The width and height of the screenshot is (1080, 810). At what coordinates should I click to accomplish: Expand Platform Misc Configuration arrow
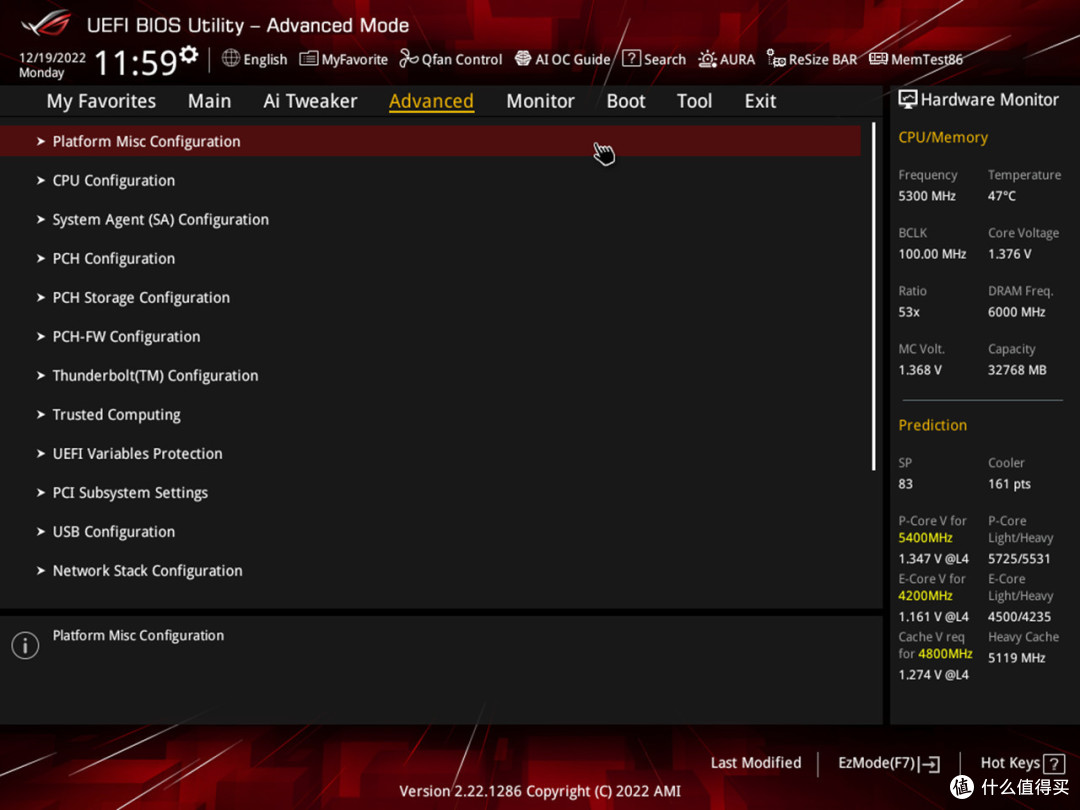[x=41, y=141]
